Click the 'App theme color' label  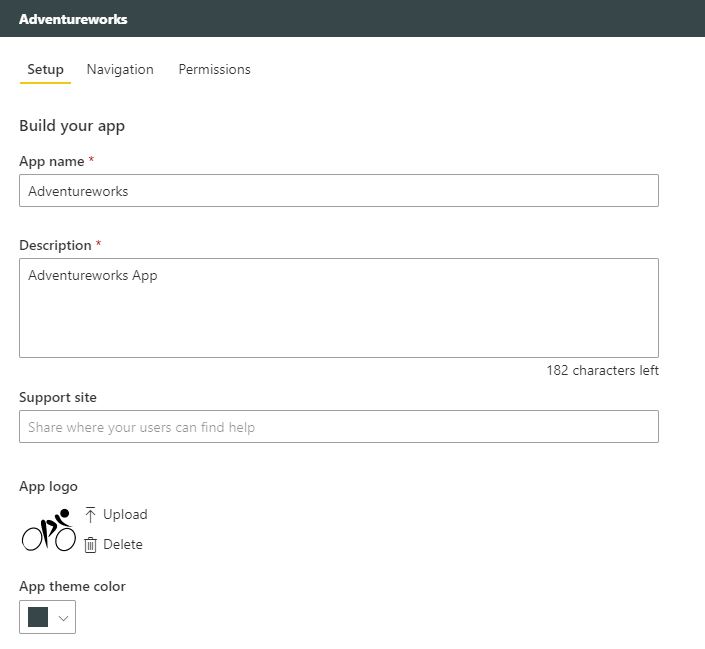click(72, 586)
